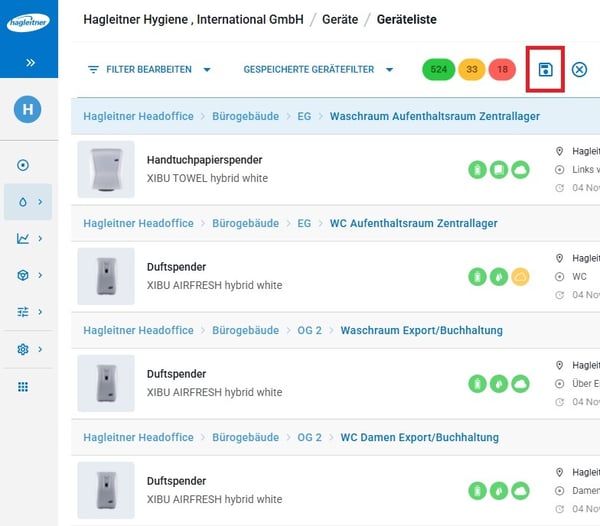Expand the chart analytics menu in sidebar
This screenshot has height=526, width=600.
click(x=28, y=238)
